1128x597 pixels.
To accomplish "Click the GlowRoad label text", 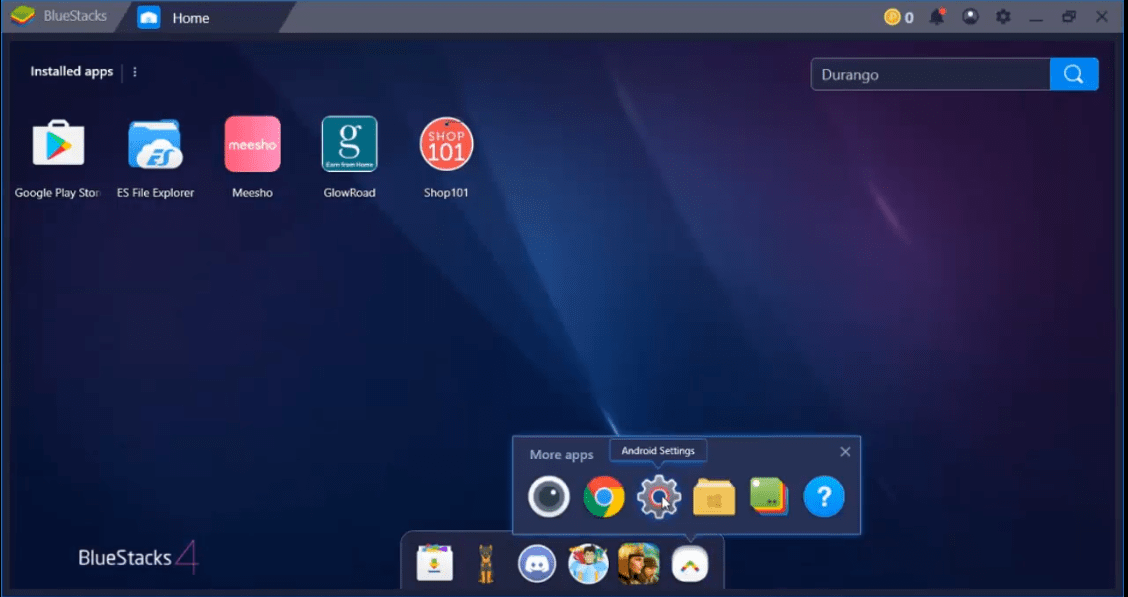I will click(350, 193).
